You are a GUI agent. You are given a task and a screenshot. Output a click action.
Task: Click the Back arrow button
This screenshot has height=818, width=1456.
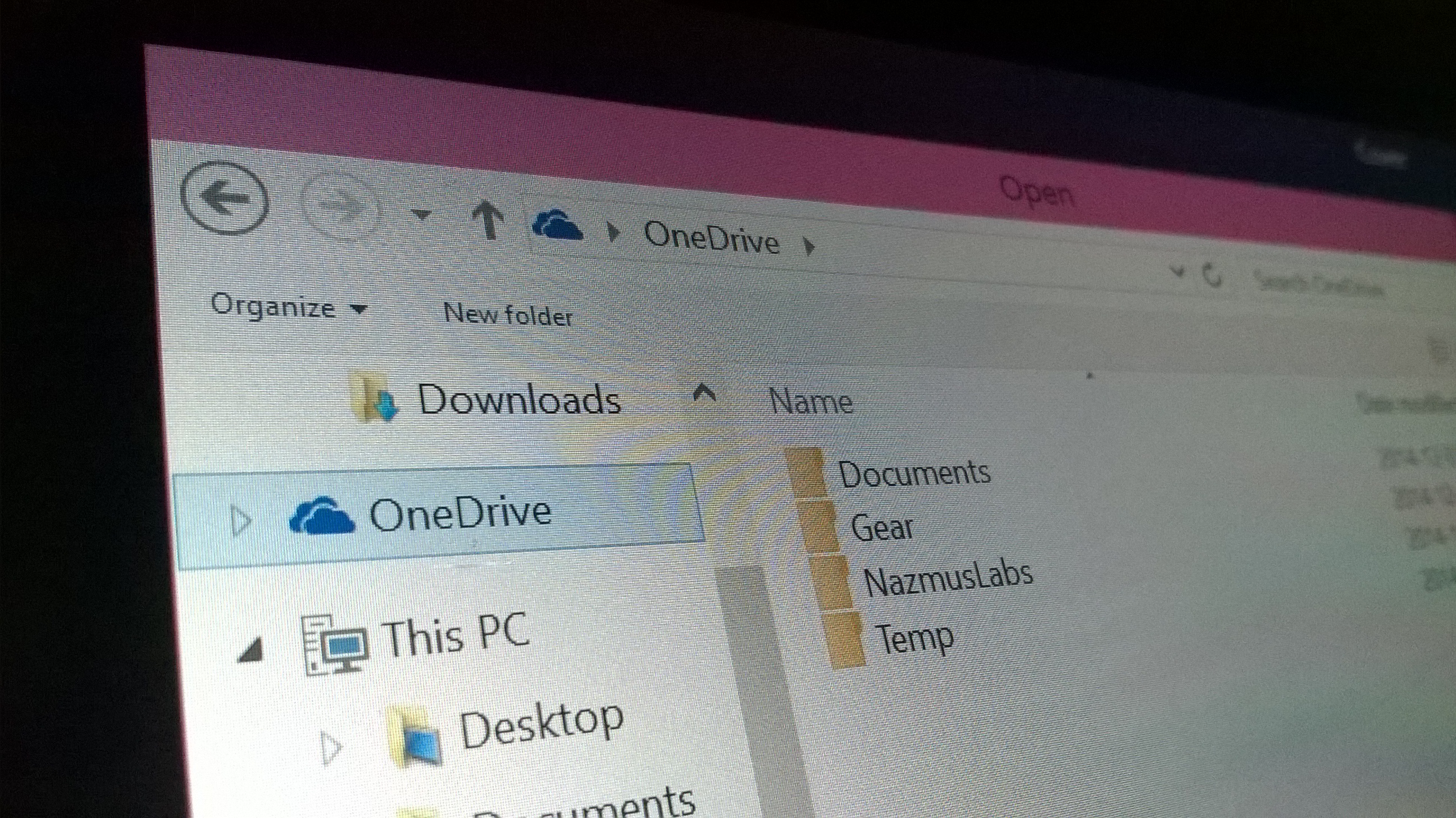224,198
